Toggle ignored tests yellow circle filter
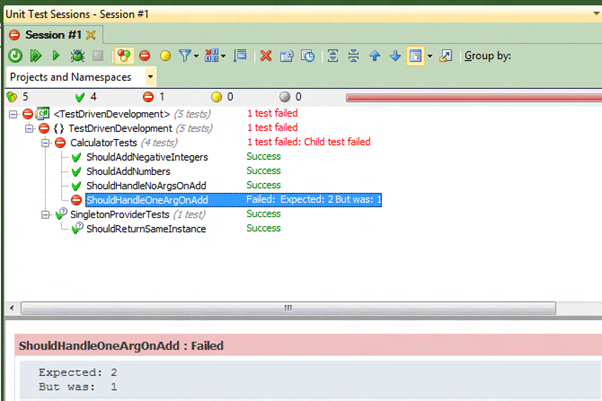The height and width of the screenshot is (401, 602). 165,56
